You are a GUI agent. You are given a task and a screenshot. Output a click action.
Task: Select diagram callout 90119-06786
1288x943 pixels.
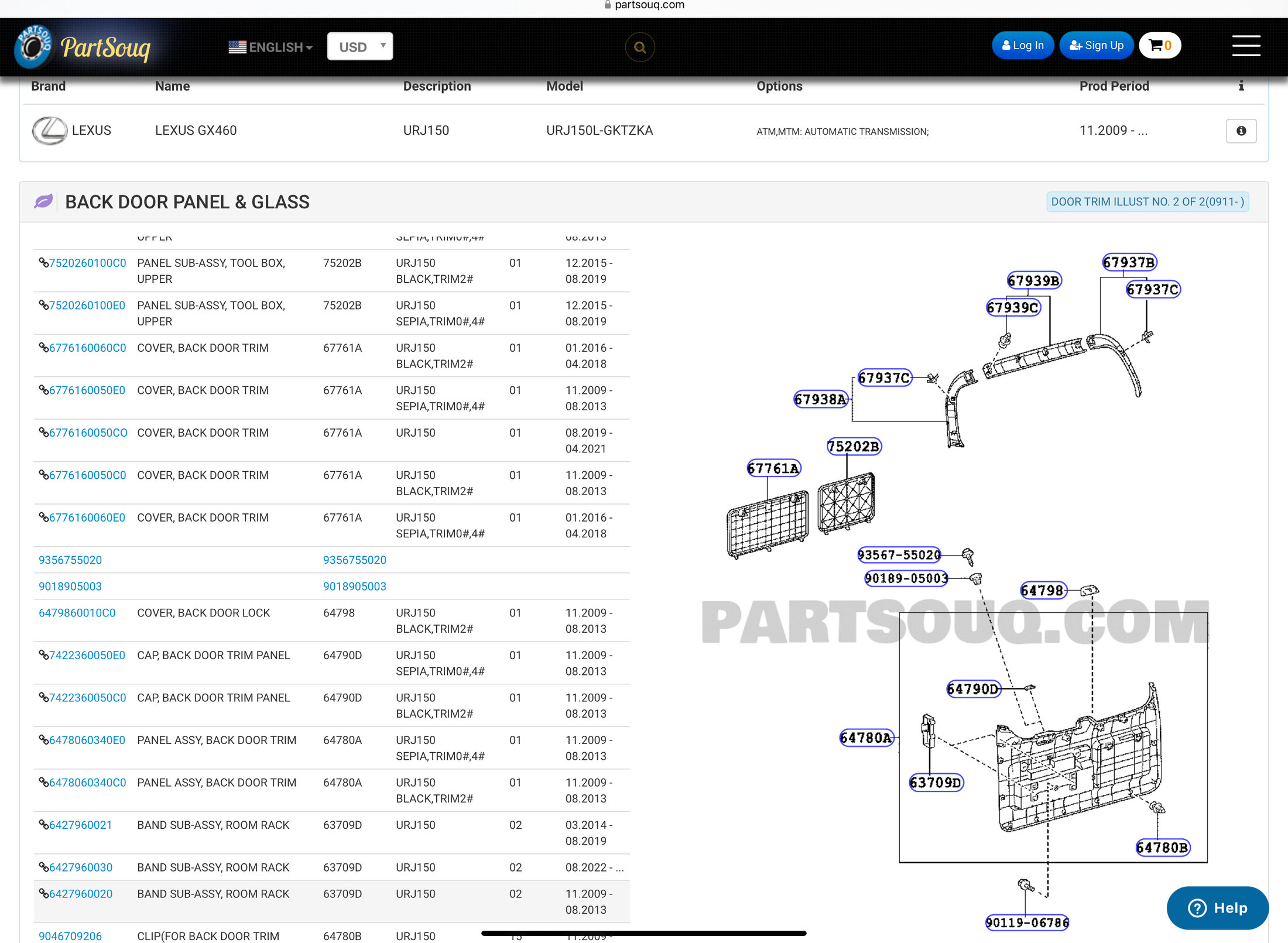coord(1027,923)
